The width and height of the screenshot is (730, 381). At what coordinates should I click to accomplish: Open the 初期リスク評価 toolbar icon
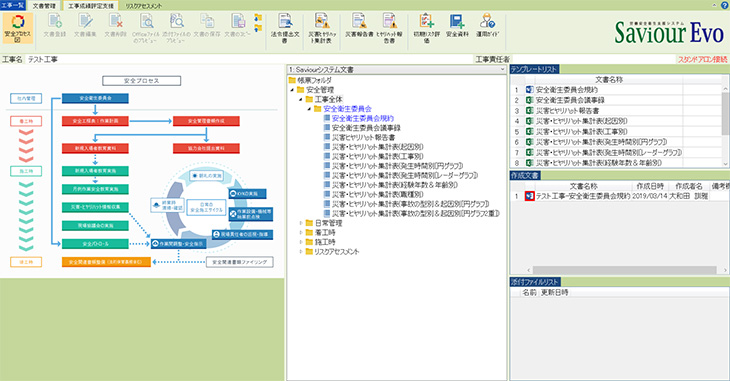[x=426, y=28]
